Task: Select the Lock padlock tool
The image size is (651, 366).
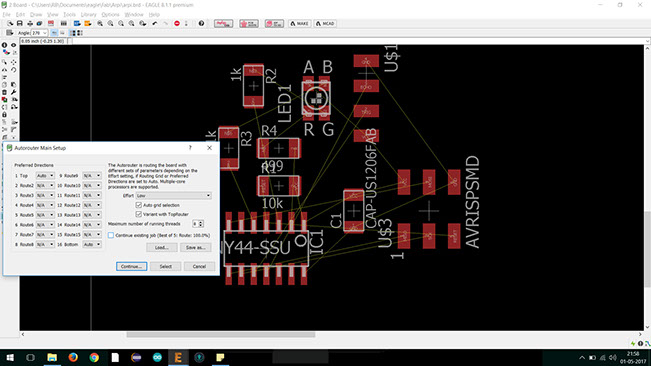Action: [5, 115]
